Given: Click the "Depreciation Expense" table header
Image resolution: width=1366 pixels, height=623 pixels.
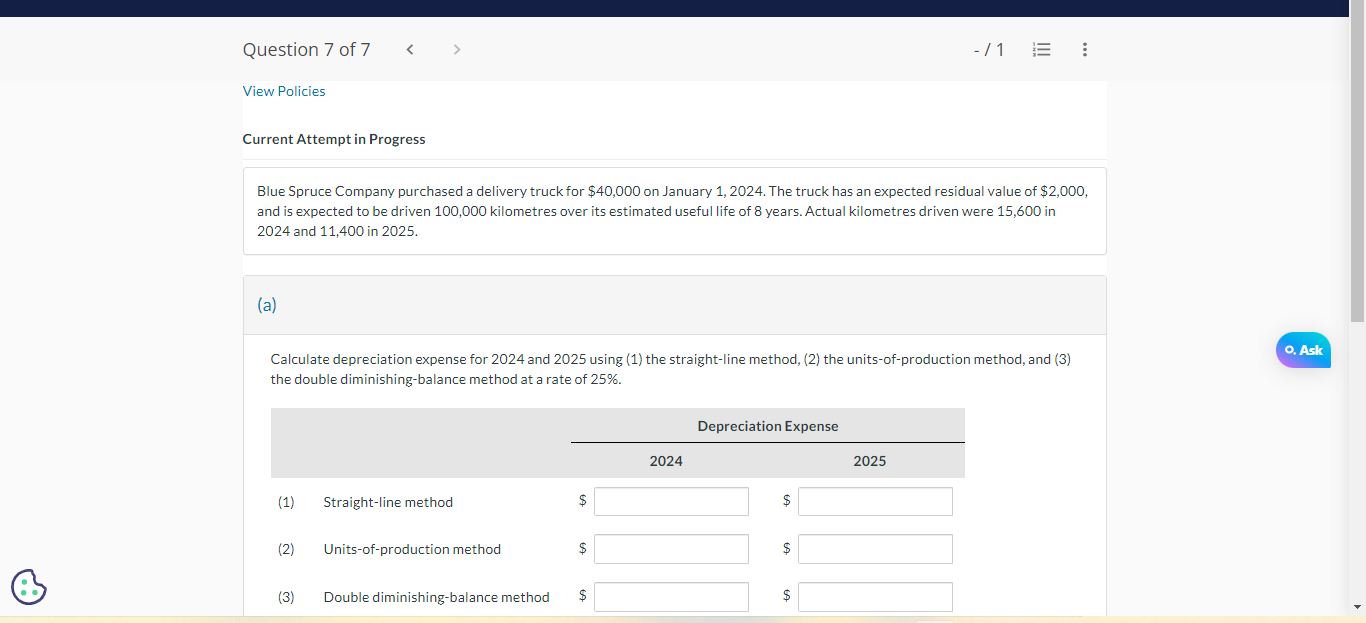Looking at the screenshot, I should tap(768, 426).
